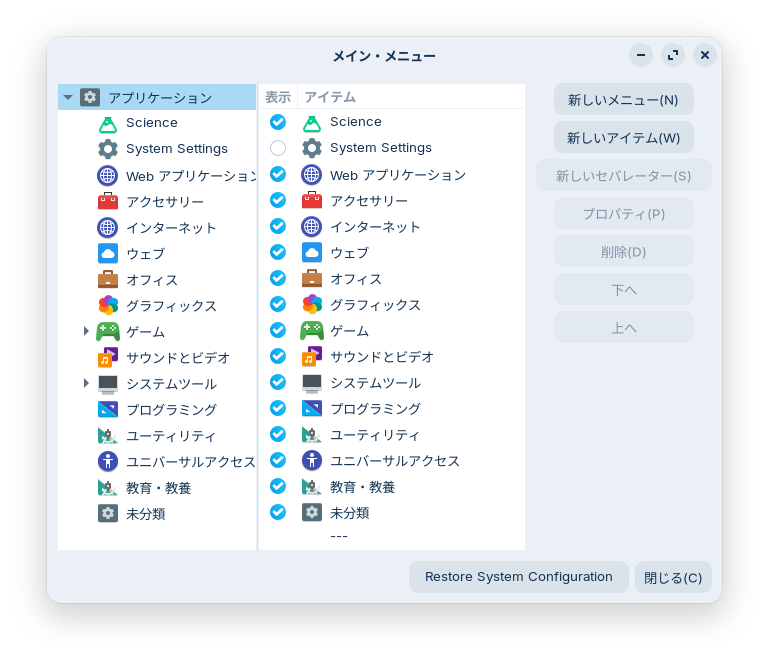Click the 表示 column header
The width and height of the screenshot is (769, 660).
coord(278,97)
